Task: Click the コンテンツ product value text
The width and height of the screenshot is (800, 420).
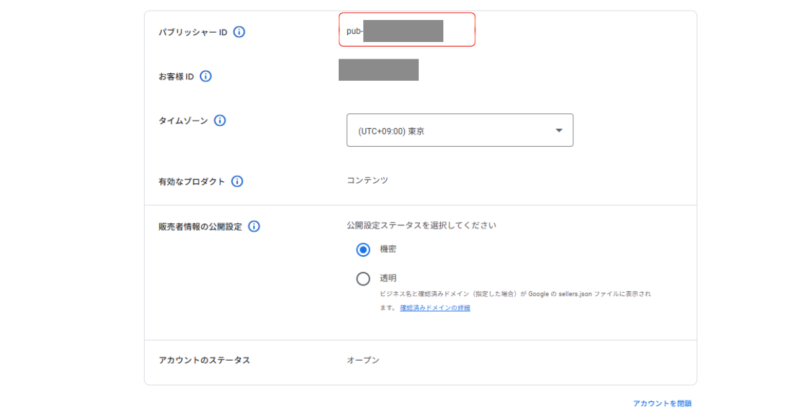Action: [367, 181]
